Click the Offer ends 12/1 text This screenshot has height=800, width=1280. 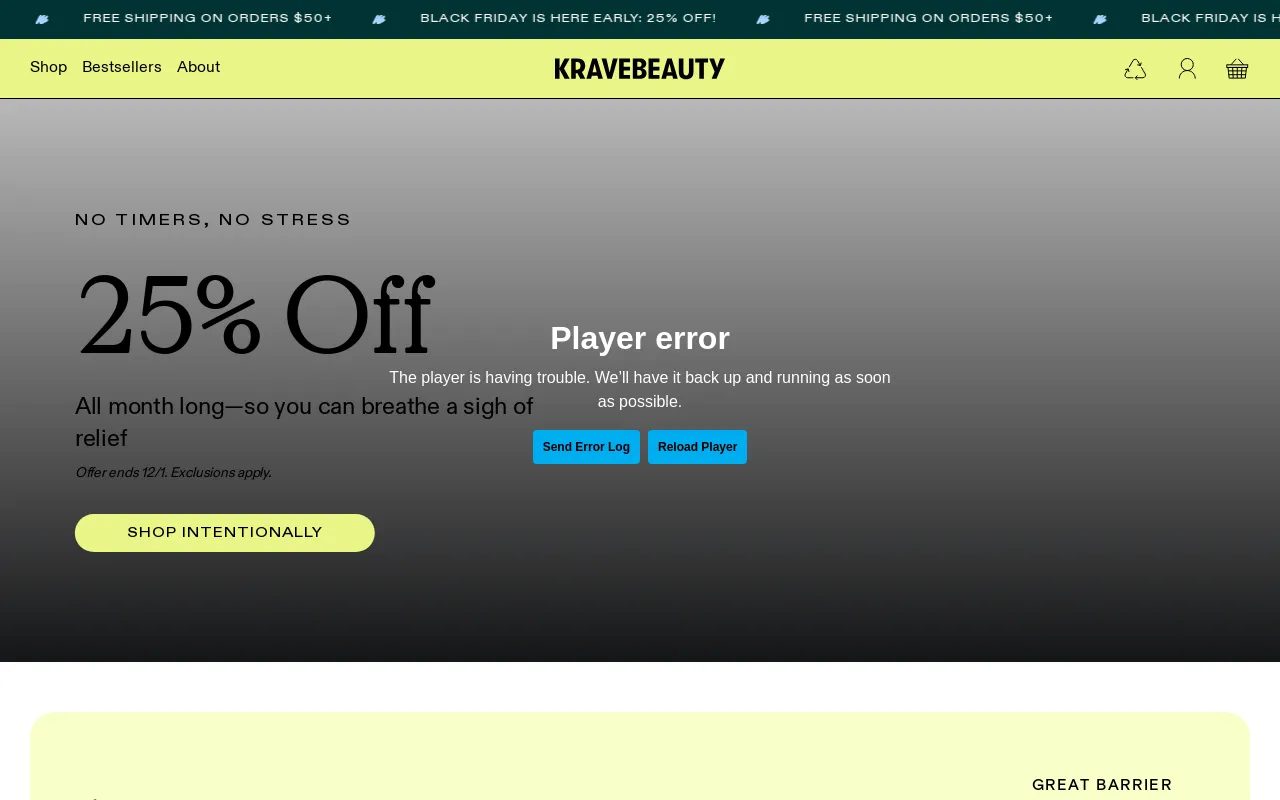[x=172, y=472]
